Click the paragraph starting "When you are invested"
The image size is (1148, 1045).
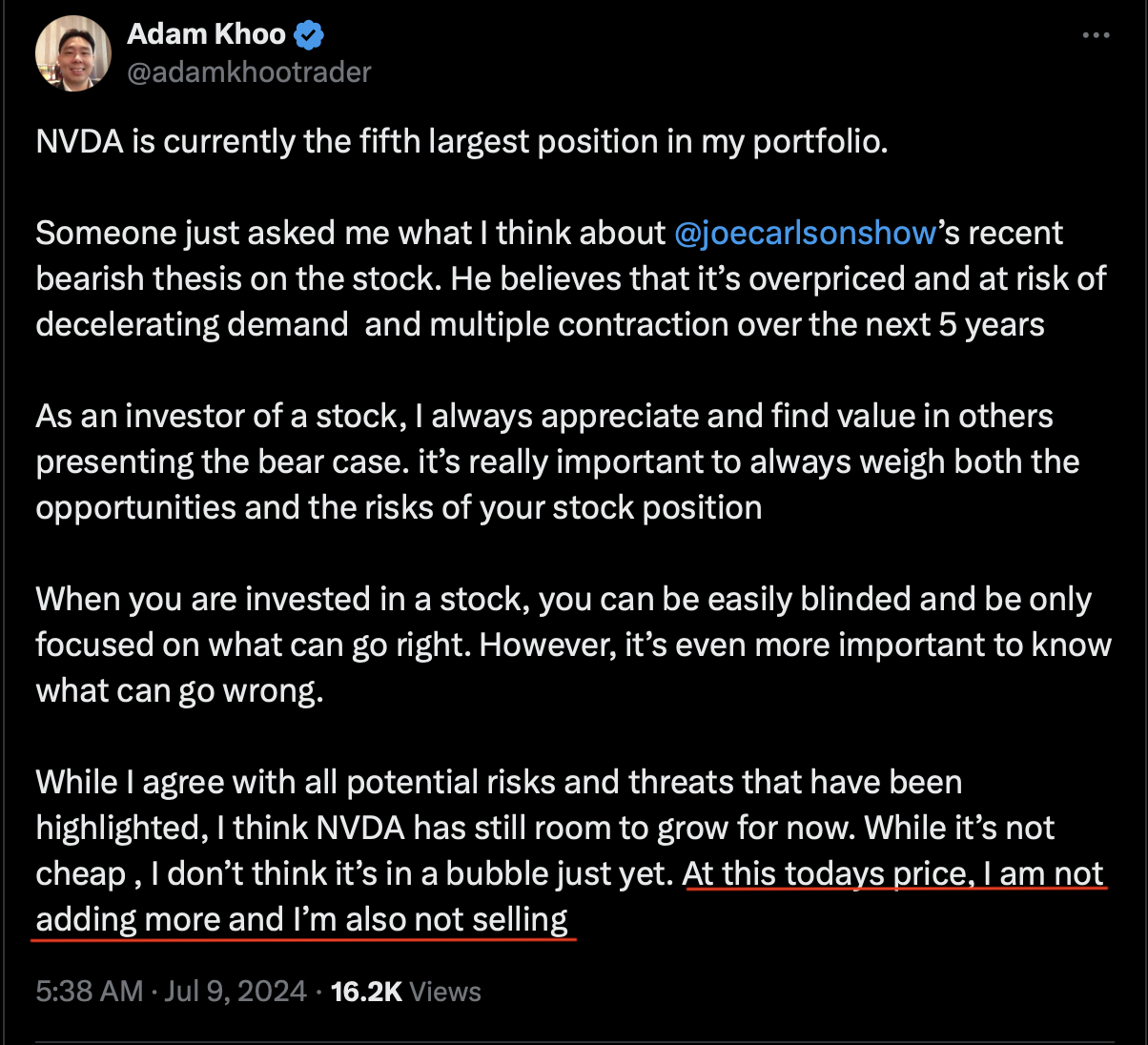click(x=573, y=645)
